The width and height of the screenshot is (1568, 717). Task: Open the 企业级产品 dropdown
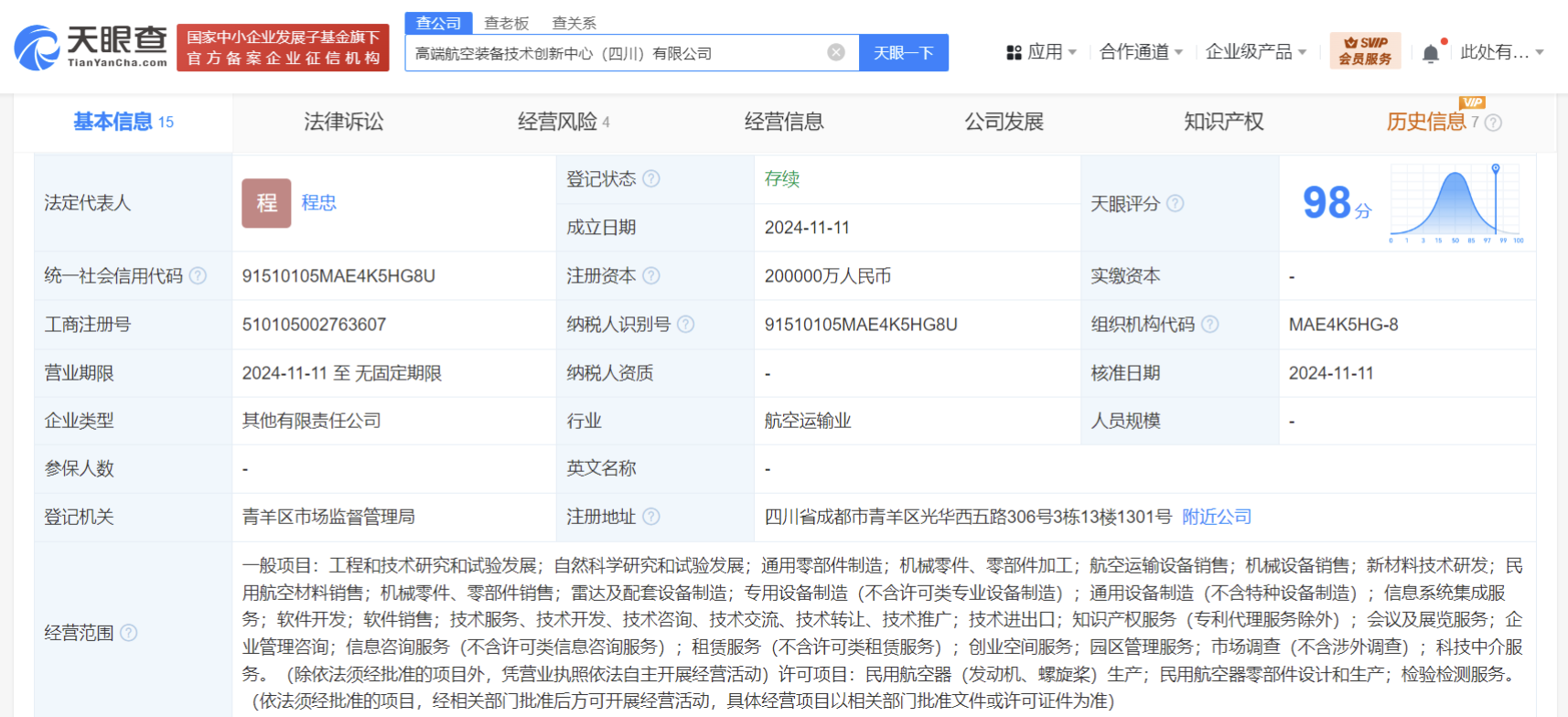click(1255, 52)
